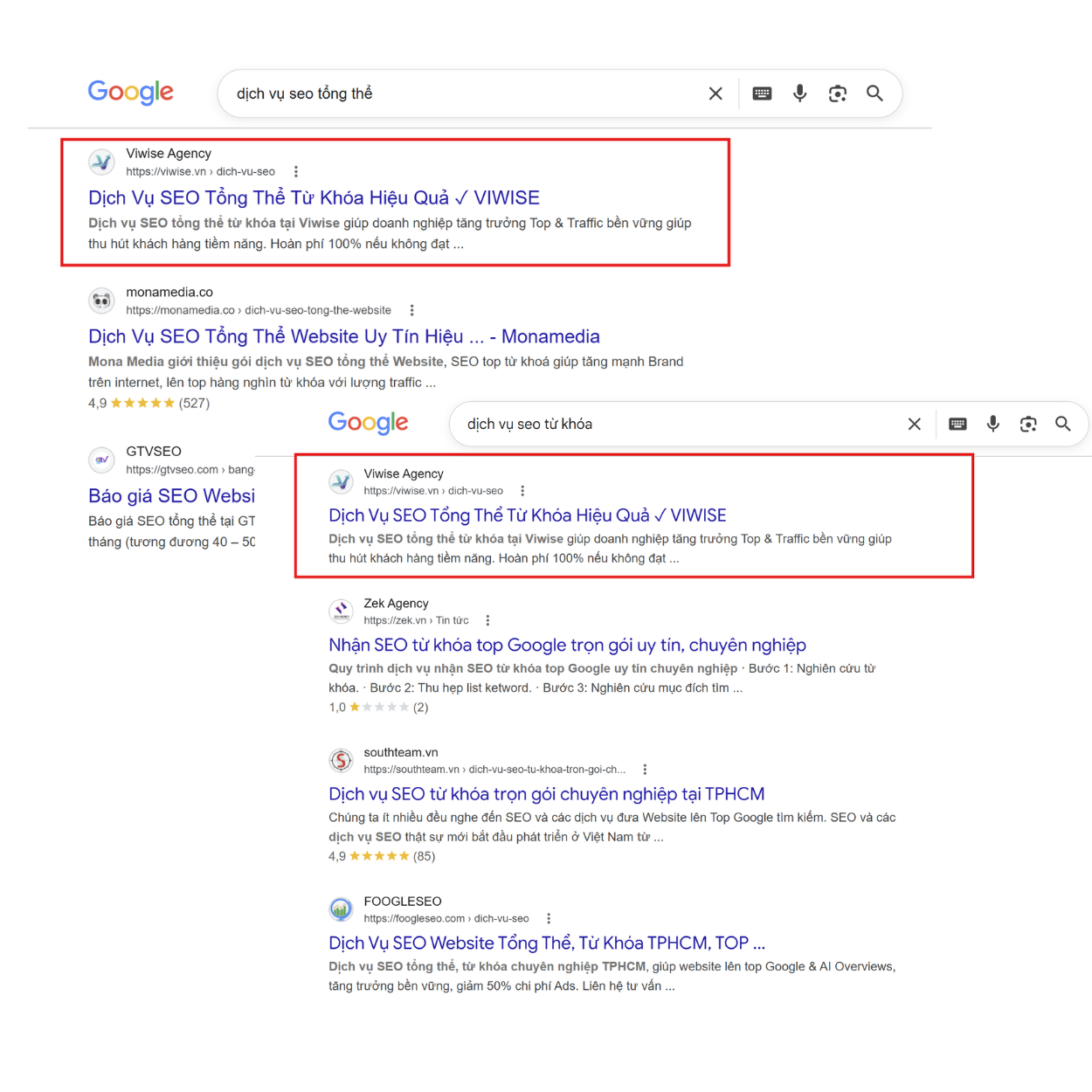Click the southteam.vn site name
The height and width of the screenshot is (1092, 1092).
pyautogui.click(x=401, y=752)
